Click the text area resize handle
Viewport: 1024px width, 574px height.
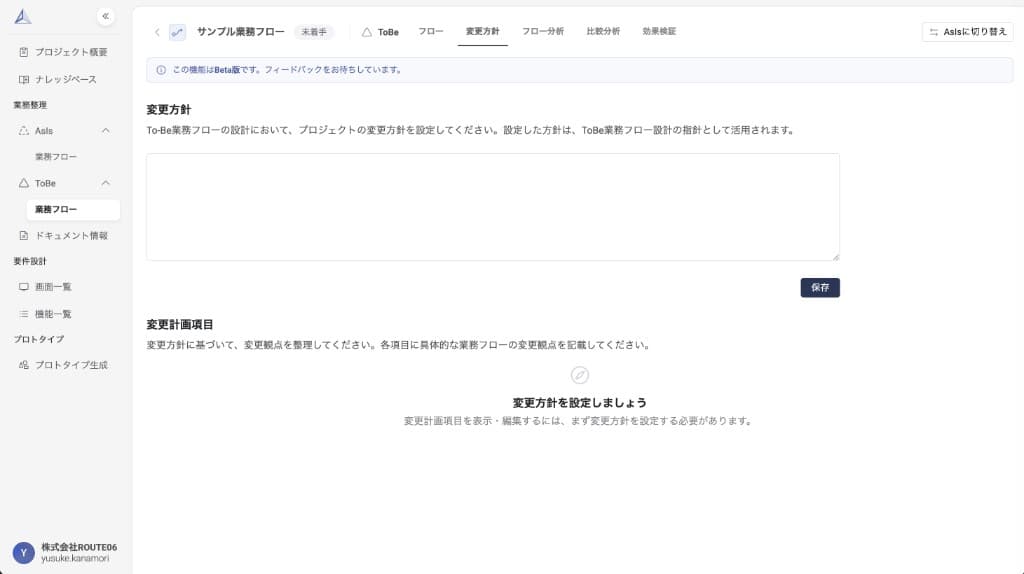[835, 257]
